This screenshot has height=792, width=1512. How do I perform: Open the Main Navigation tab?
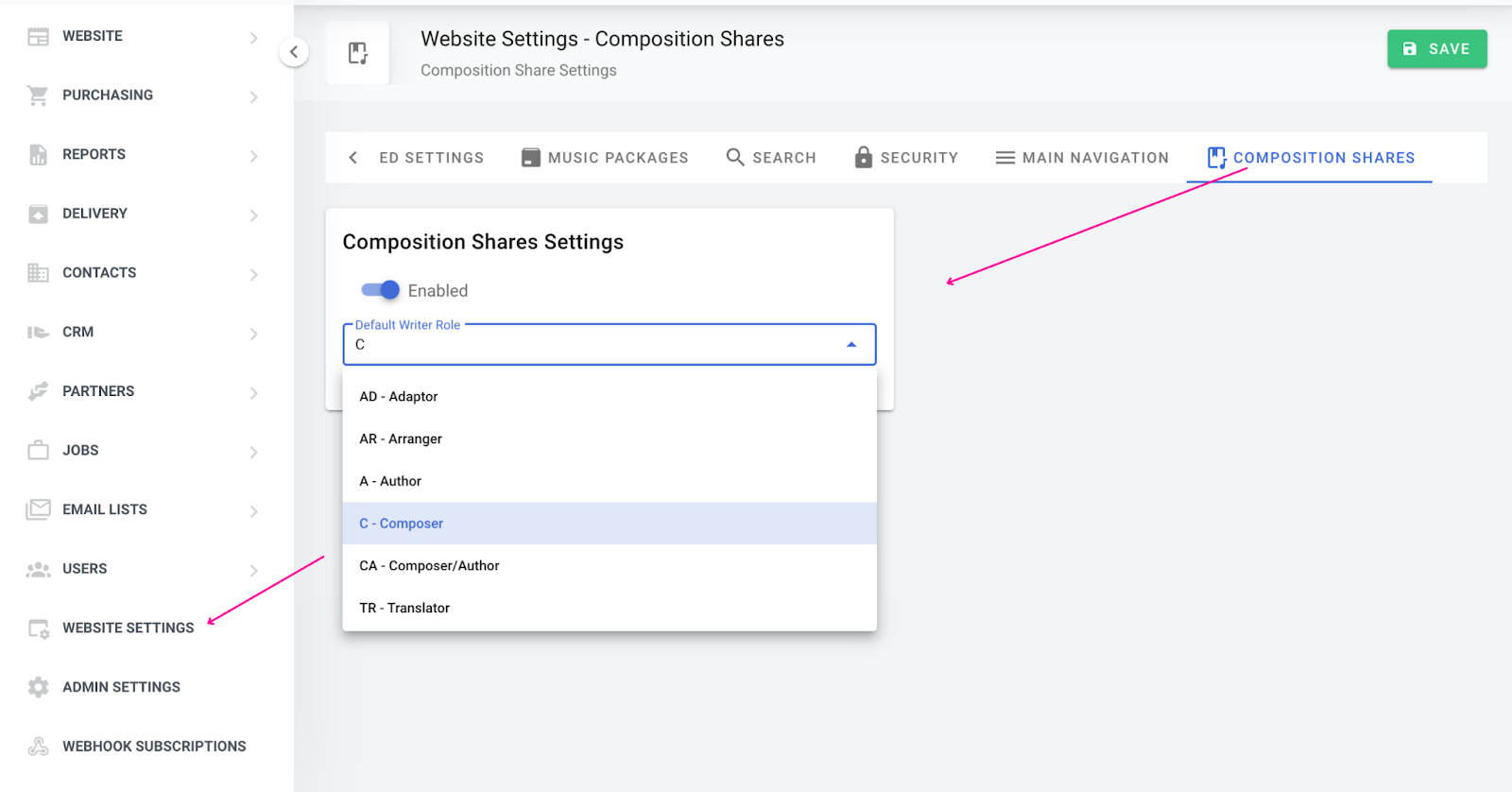click(1082, 158)
